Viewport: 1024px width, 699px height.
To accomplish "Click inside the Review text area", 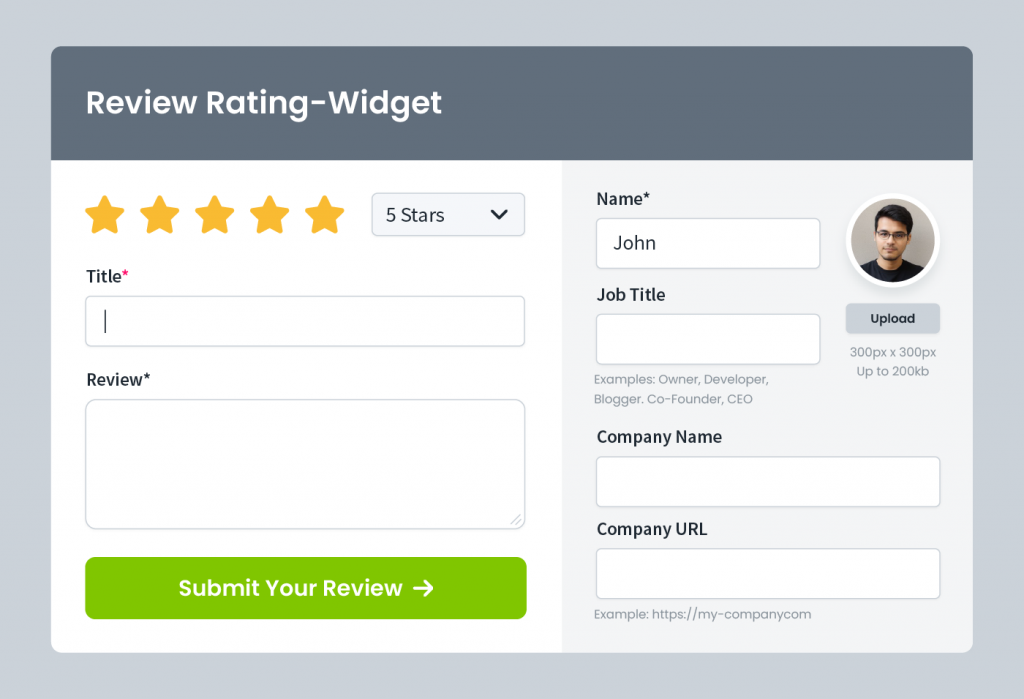I will (x=305, y=460).
